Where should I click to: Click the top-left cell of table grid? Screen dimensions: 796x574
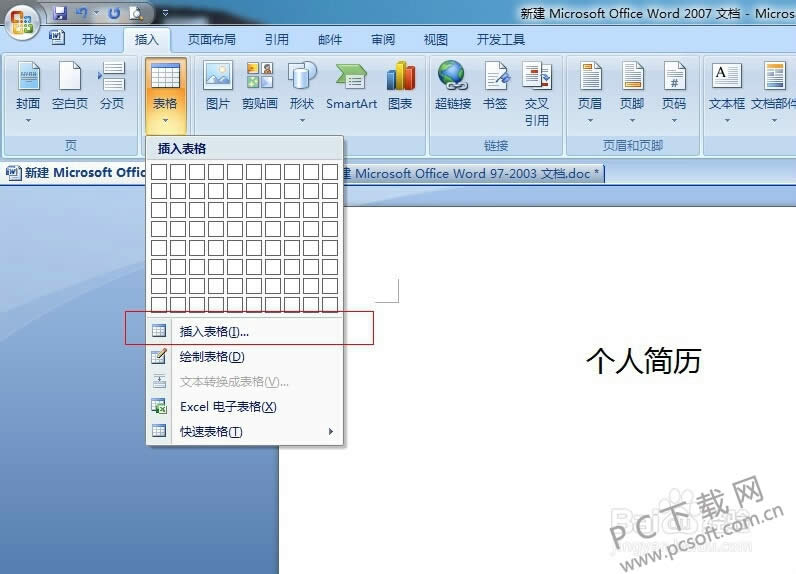[159, 172]
